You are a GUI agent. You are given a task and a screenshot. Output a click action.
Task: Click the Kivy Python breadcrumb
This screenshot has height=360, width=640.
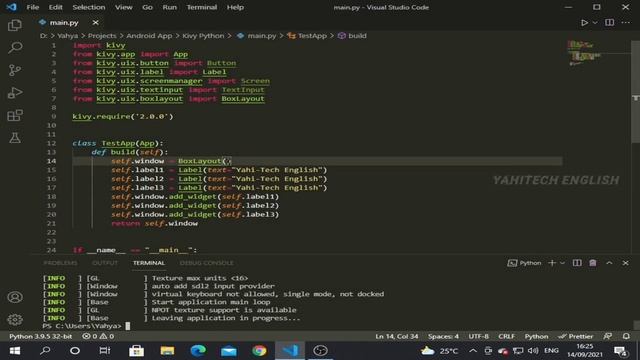click(x=203, y=36)
